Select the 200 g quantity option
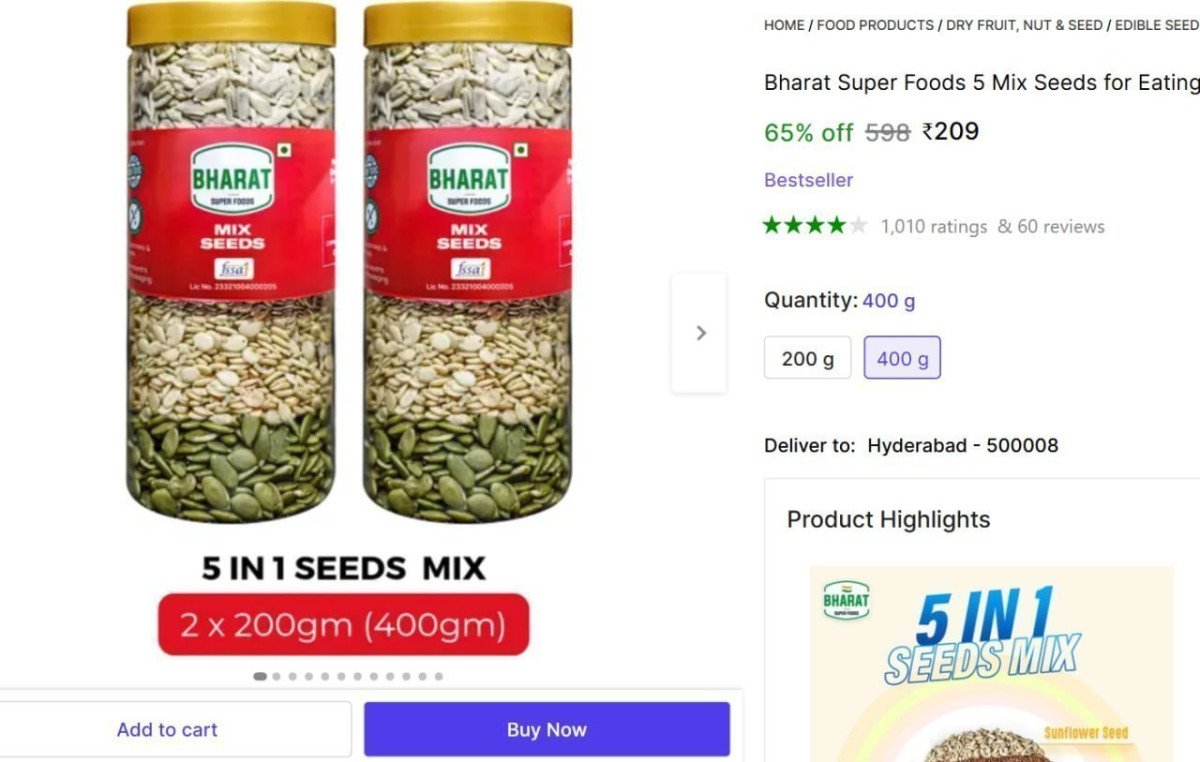Image resolution: width=1200 pixels, height=762 pixels. point(807,358)
